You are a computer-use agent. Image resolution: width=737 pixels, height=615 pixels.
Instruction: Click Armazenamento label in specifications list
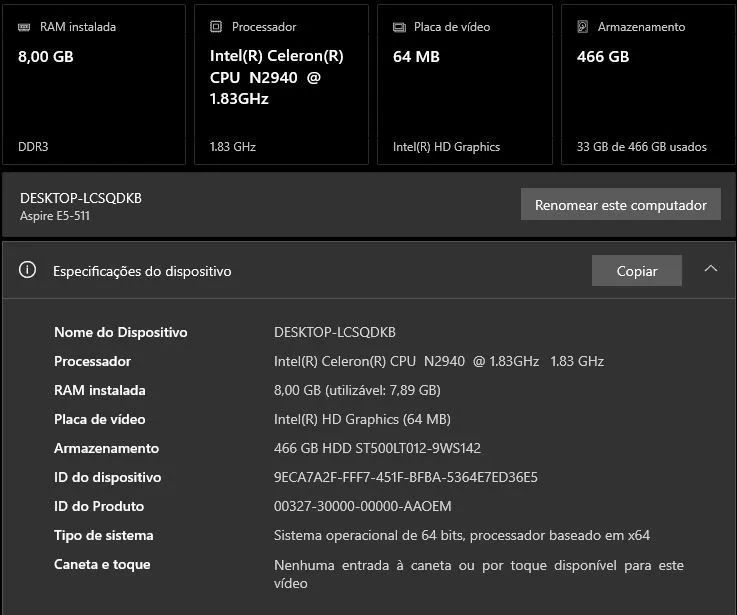click(107, 448)
